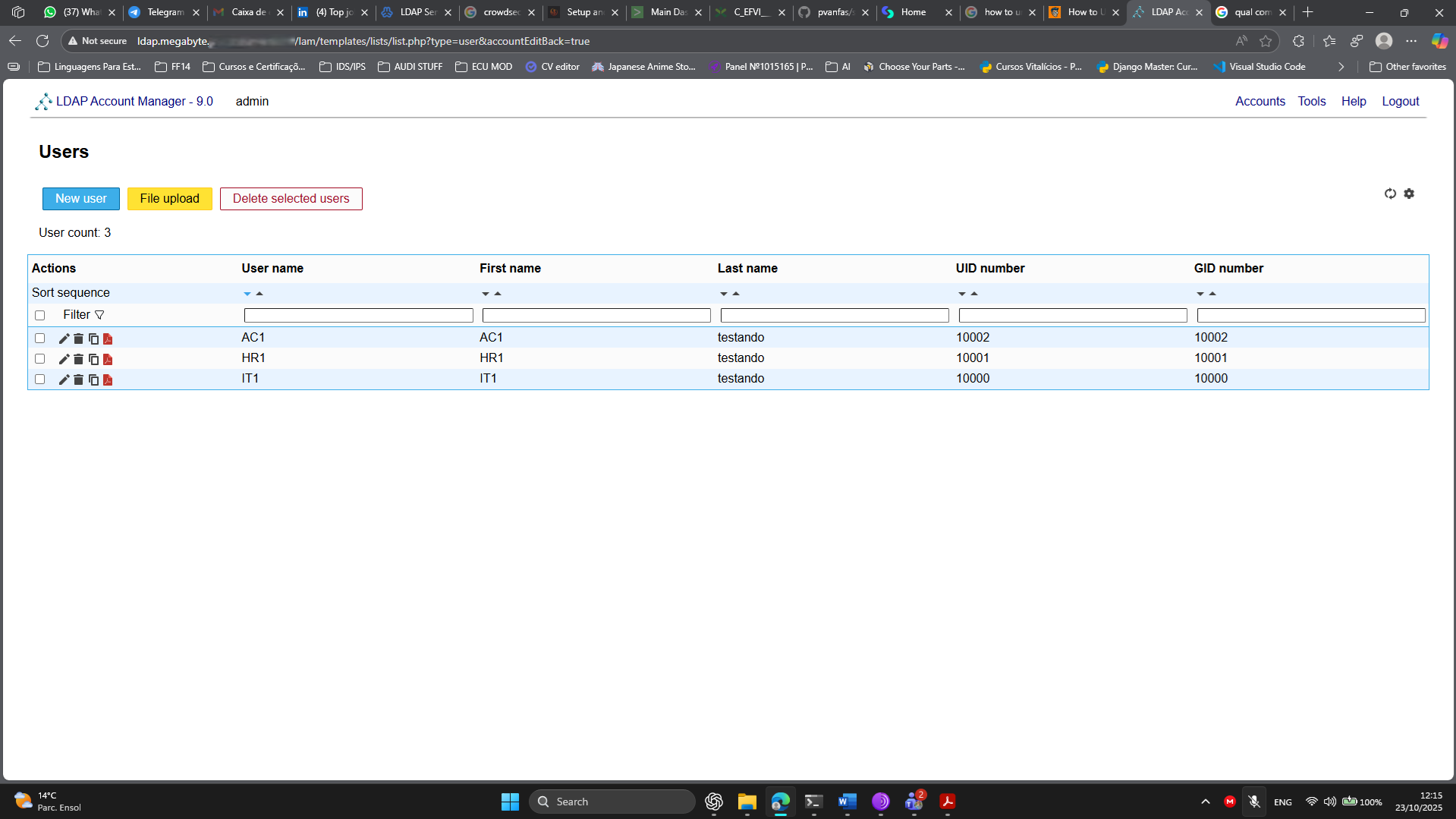The height and width of the screenshot is (819, 1456).
Task: Open the Accounts menu
Action: [1259, 101]
